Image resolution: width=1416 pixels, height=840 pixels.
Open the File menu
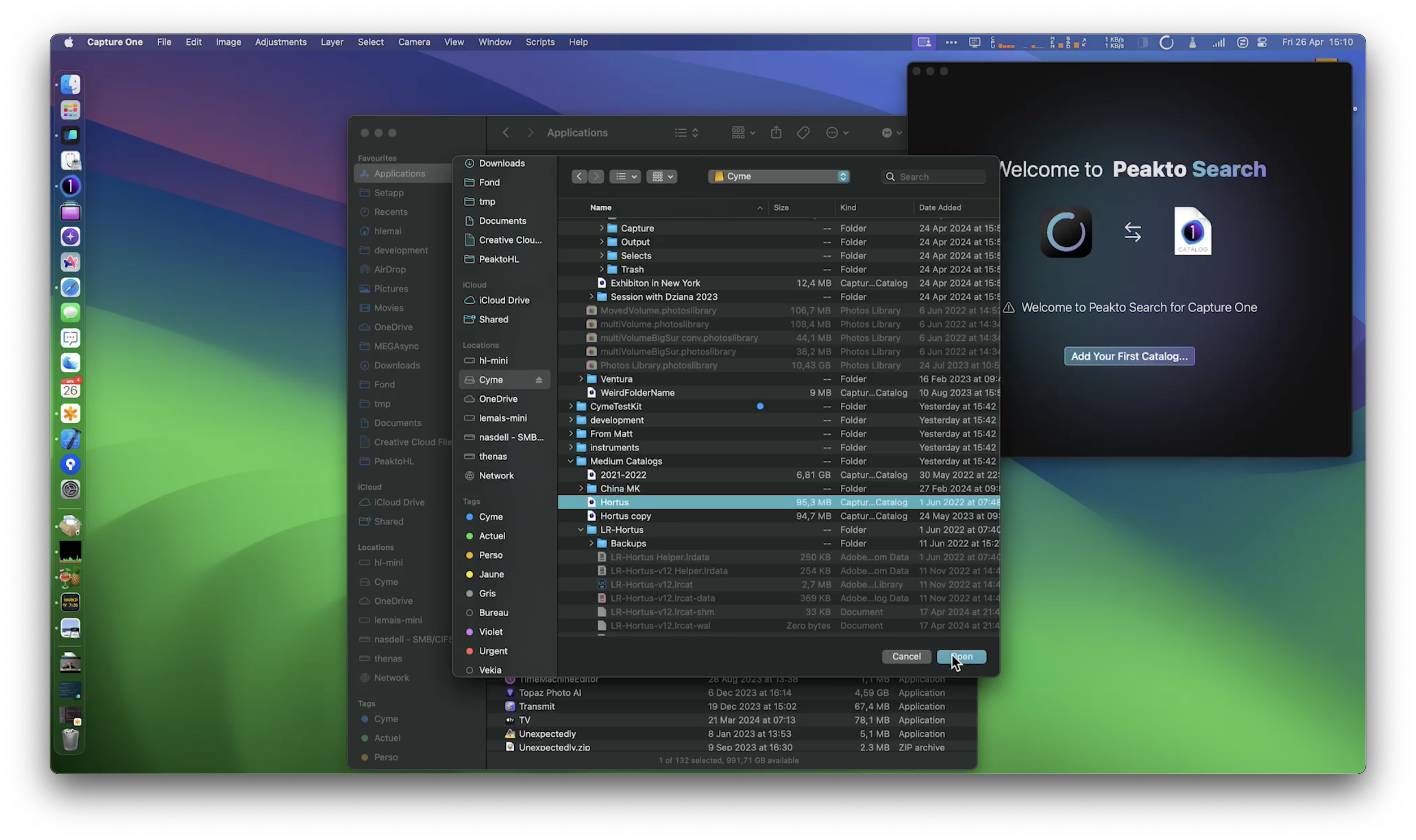164,42
